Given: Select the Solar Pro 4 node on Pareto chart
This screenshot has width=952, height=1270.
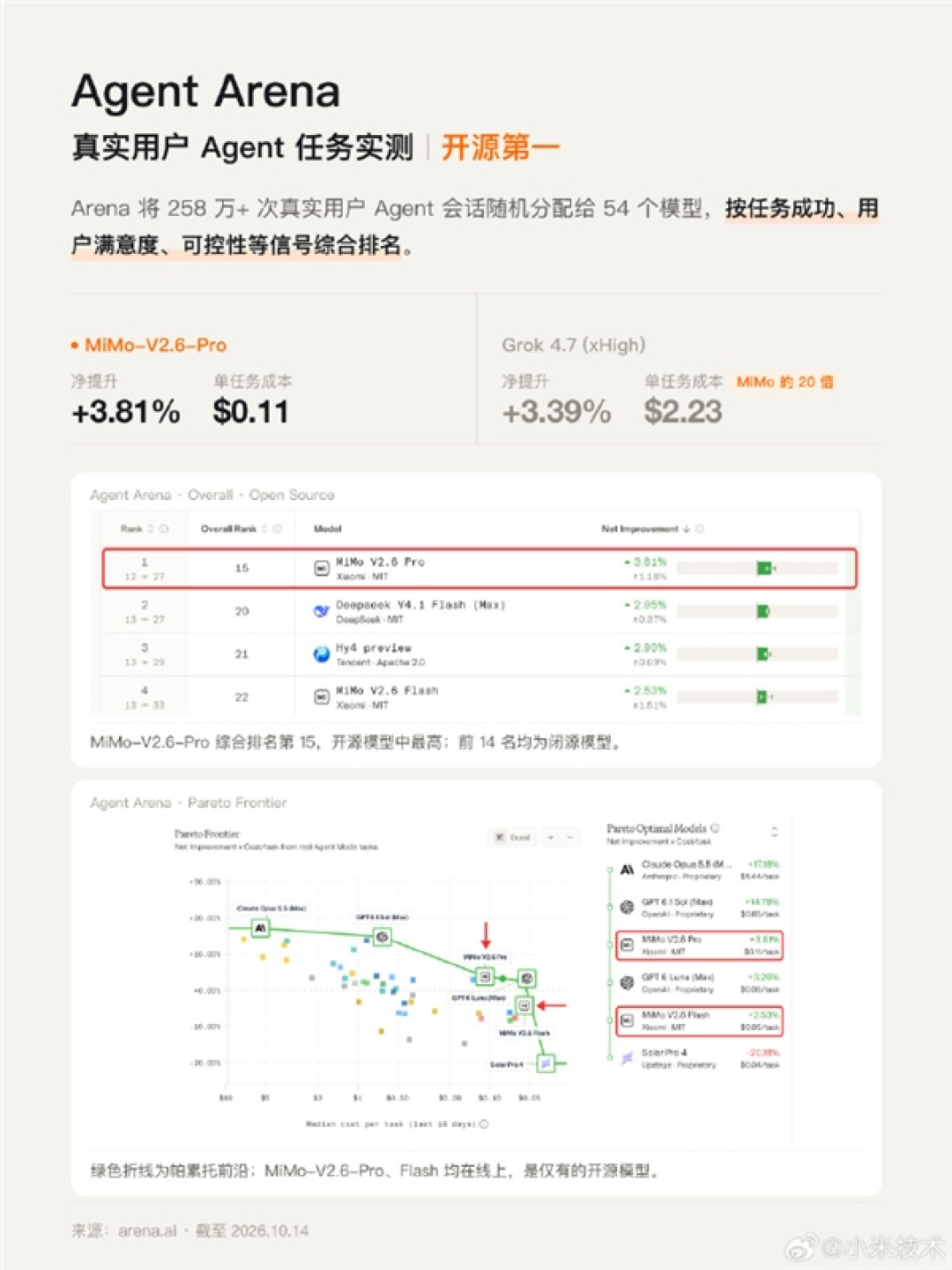Looking at the screenshot, I should [x=546, y=1064].
